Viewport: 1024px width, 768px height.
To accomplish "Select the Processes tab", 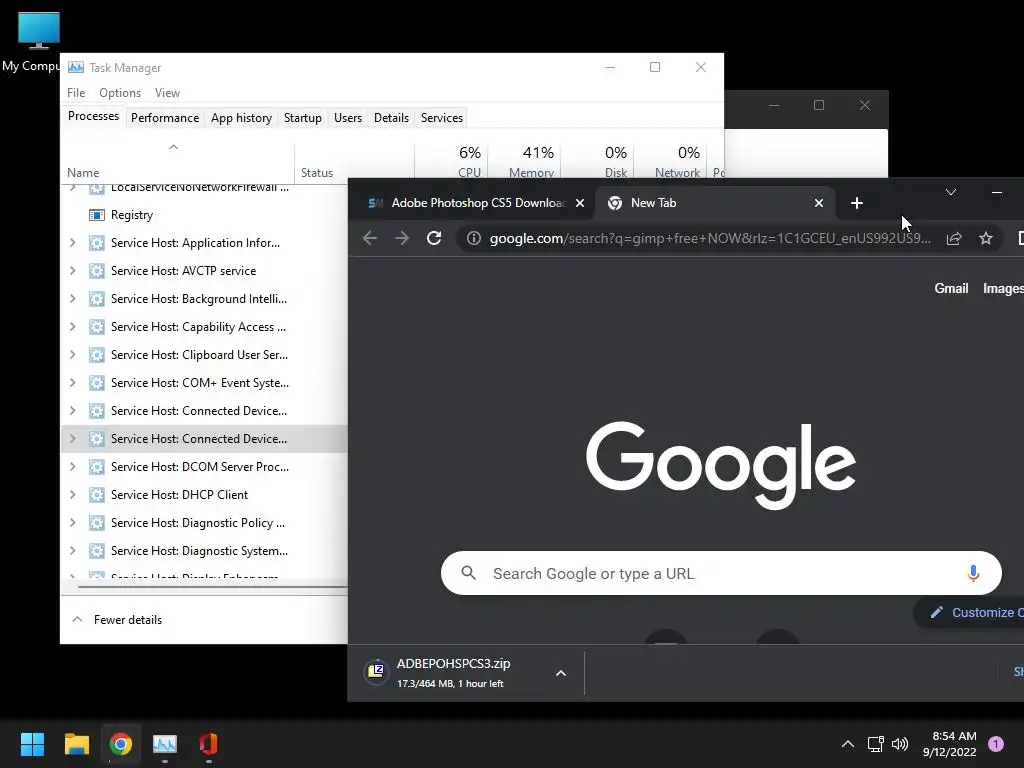I will [93, 116].
